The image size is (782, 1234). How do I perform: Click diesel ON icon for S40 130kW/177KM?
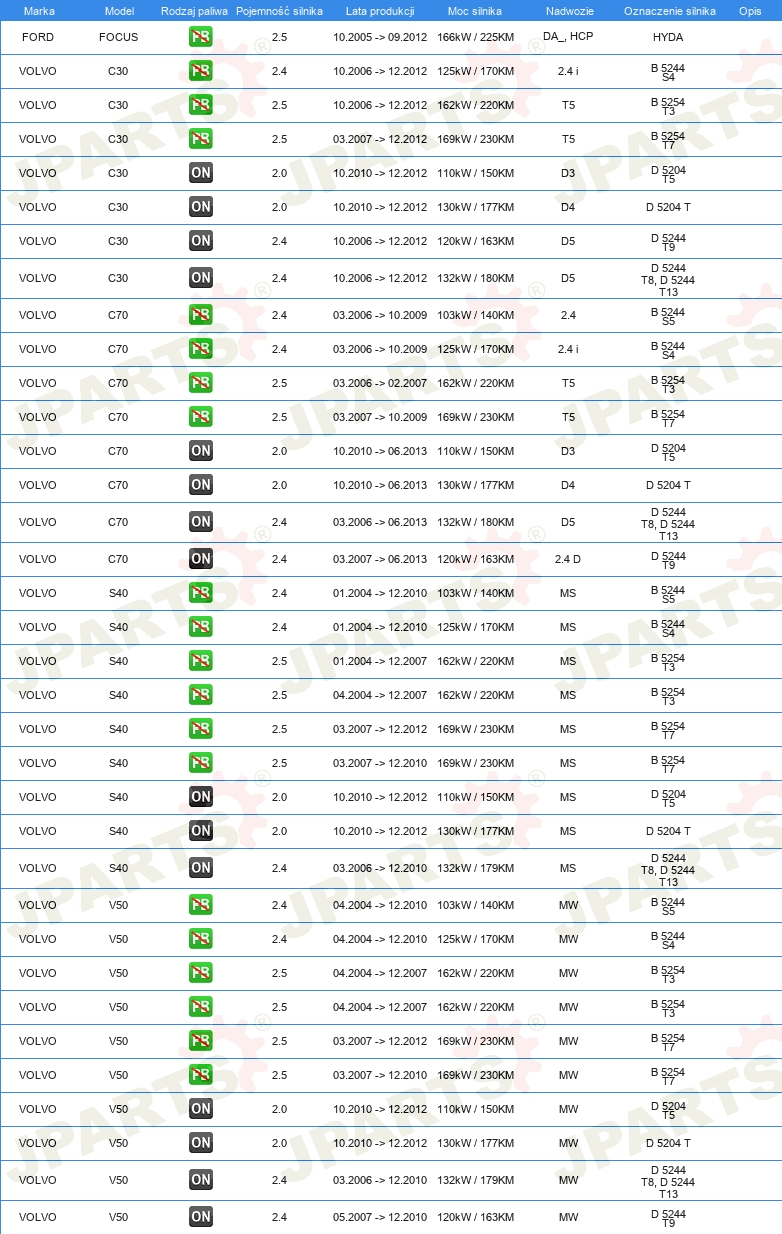[201, 831]
